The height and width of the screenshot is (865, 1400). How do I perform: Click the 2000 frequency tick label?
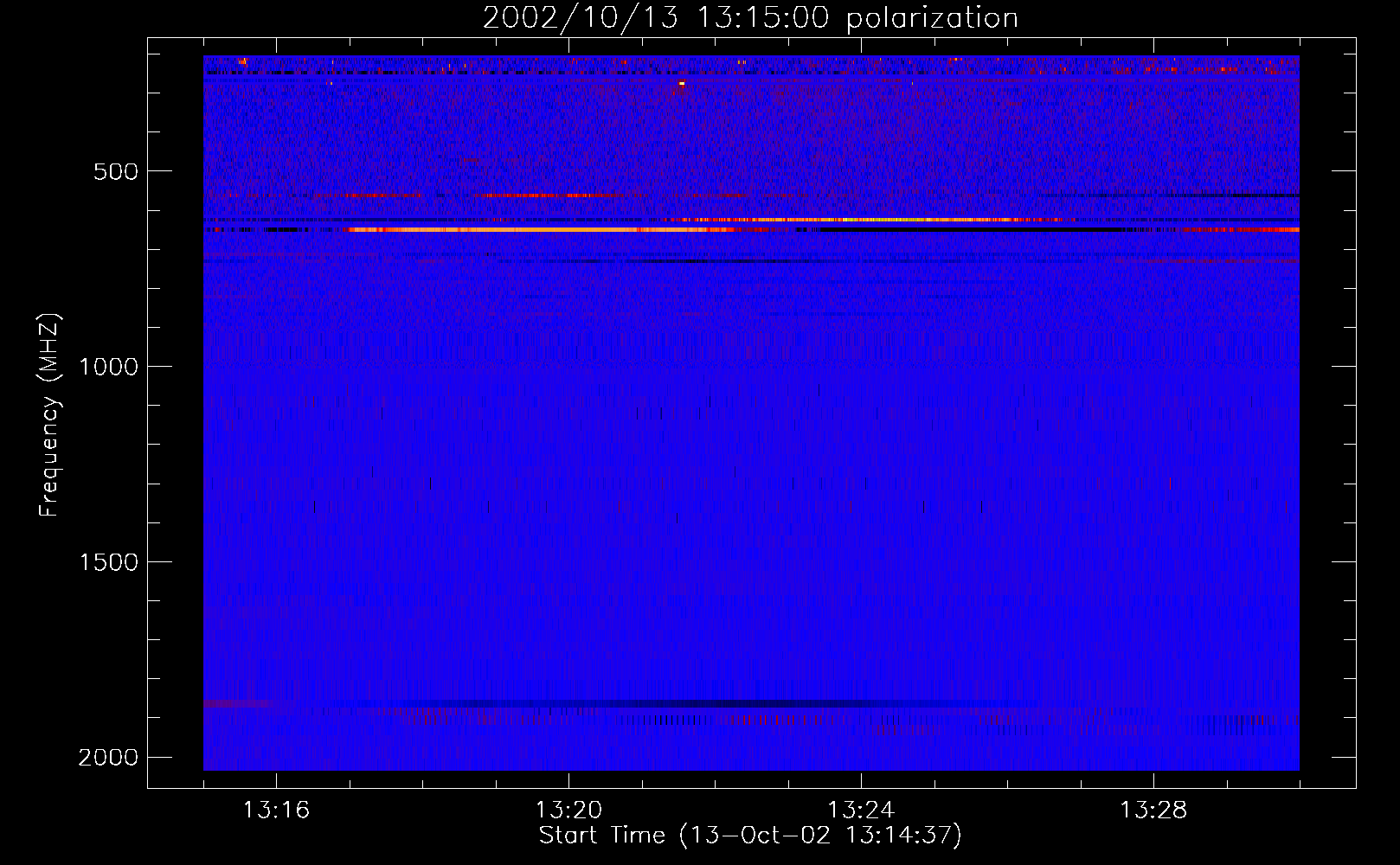[108, 758]
